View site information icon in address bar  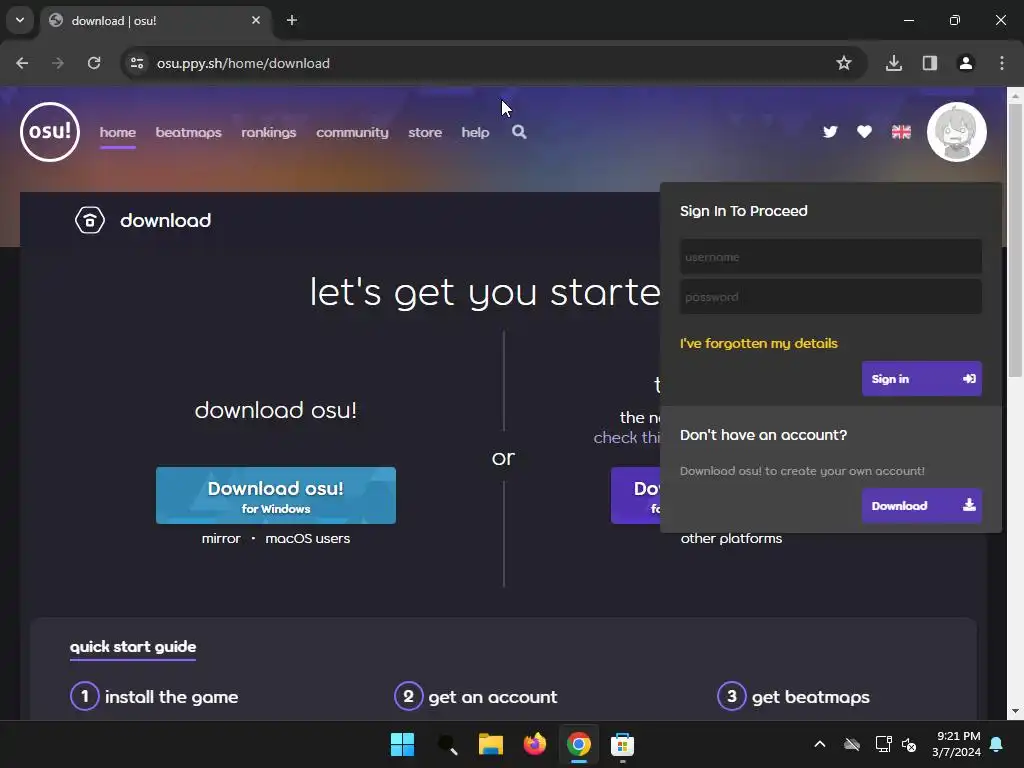(x=137, y=63)
